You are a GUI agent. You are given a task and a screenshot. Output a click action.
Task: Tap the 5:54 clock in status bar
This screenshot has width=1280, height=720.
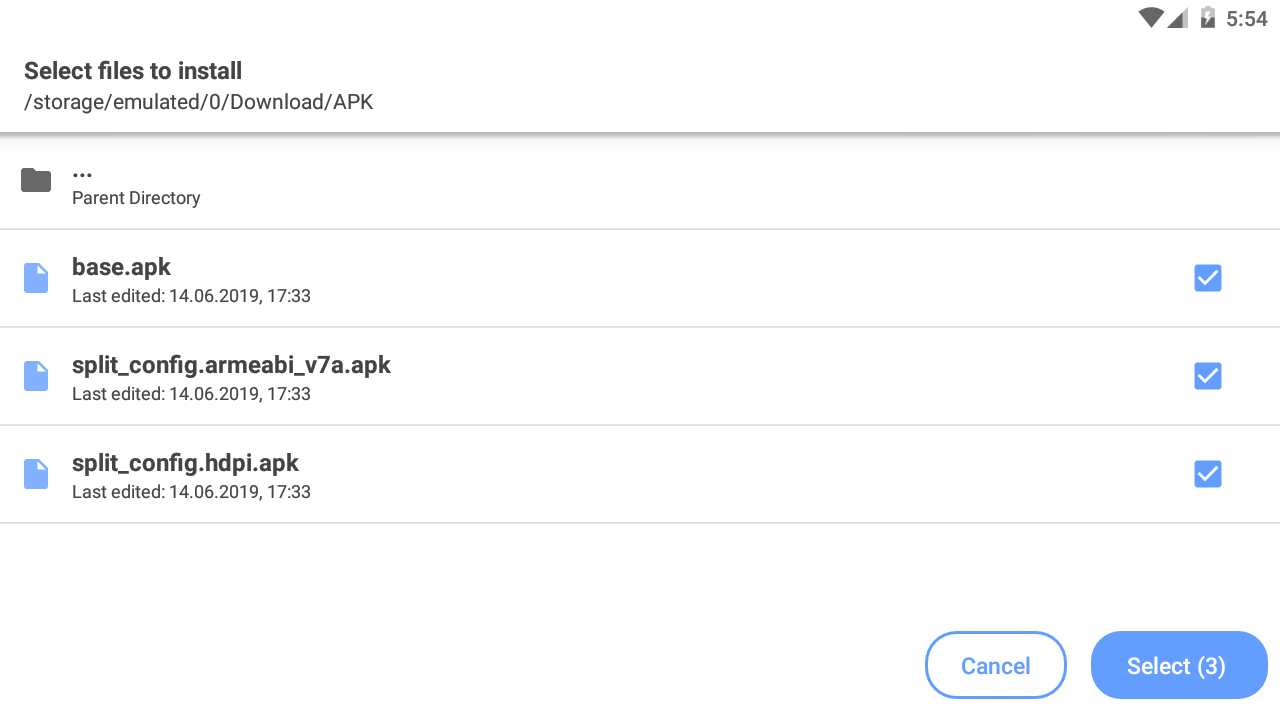1246,18
